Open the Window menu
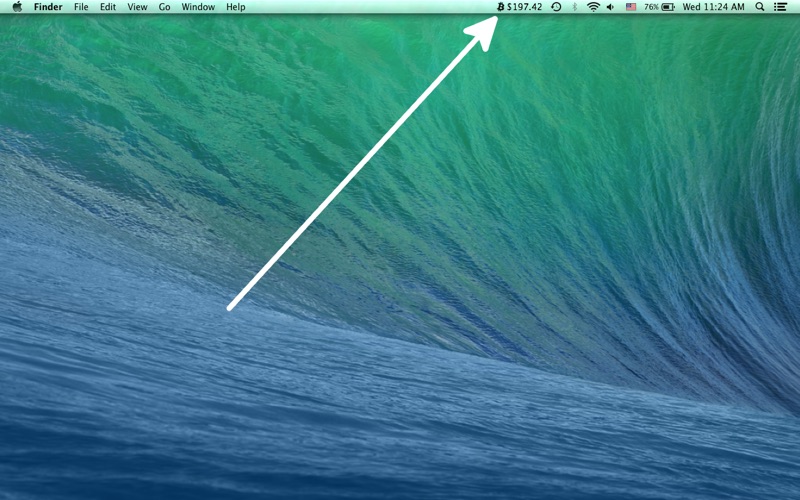Screen dimensions: 800x500 [198, 7]
